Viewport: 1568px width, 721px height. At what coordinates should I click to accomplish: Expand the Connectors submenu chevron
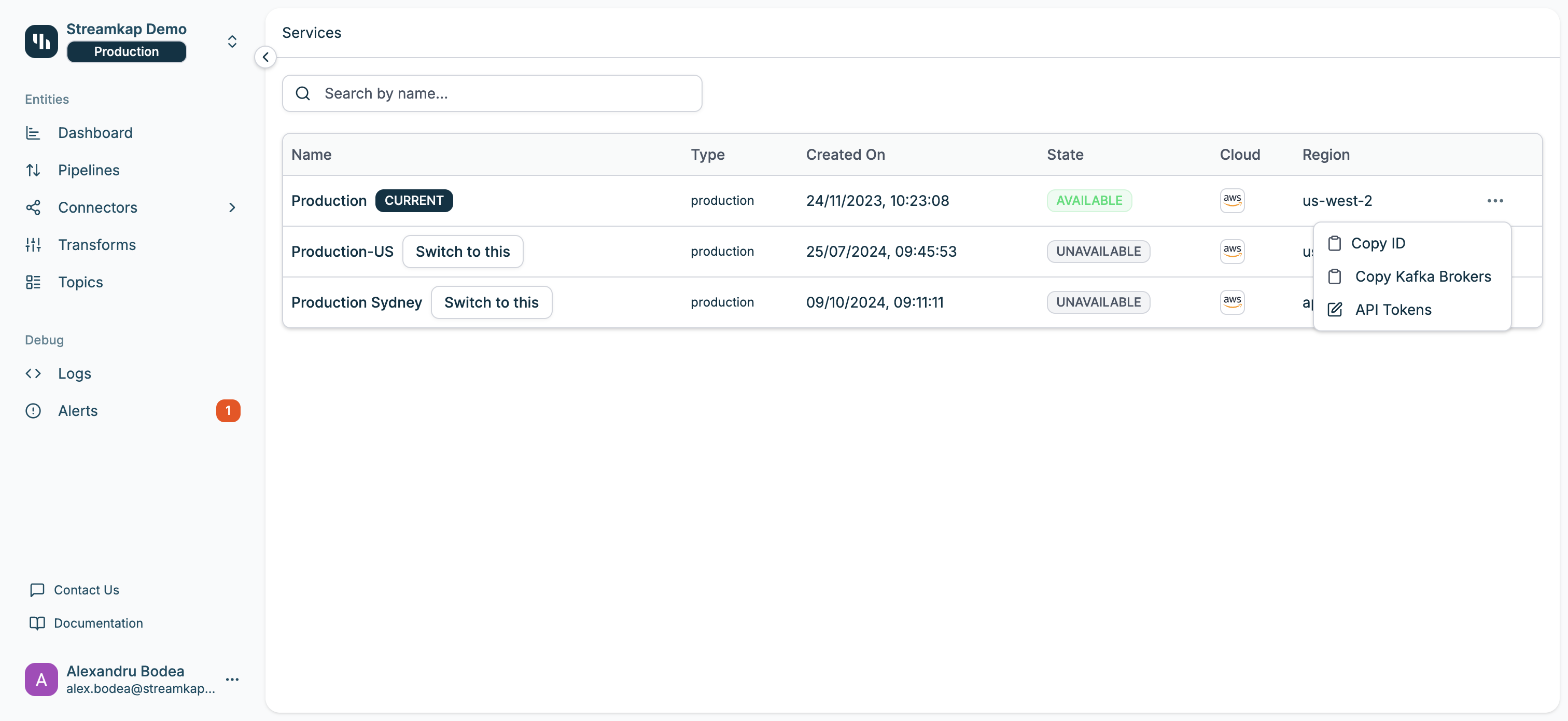tap(232, 207)
